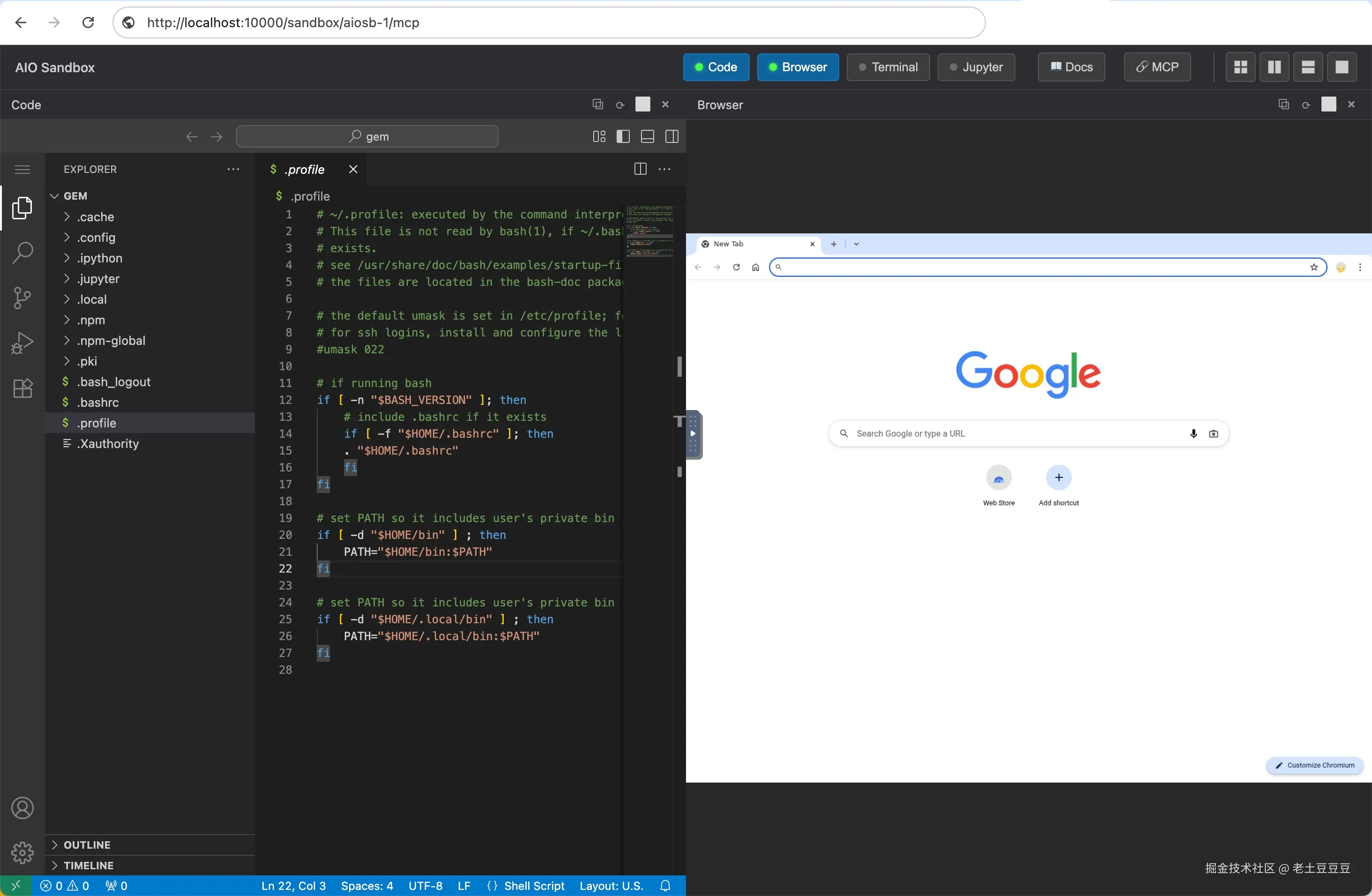Expand the .config folder
The image size is (1372, 896).
point(96,238)
